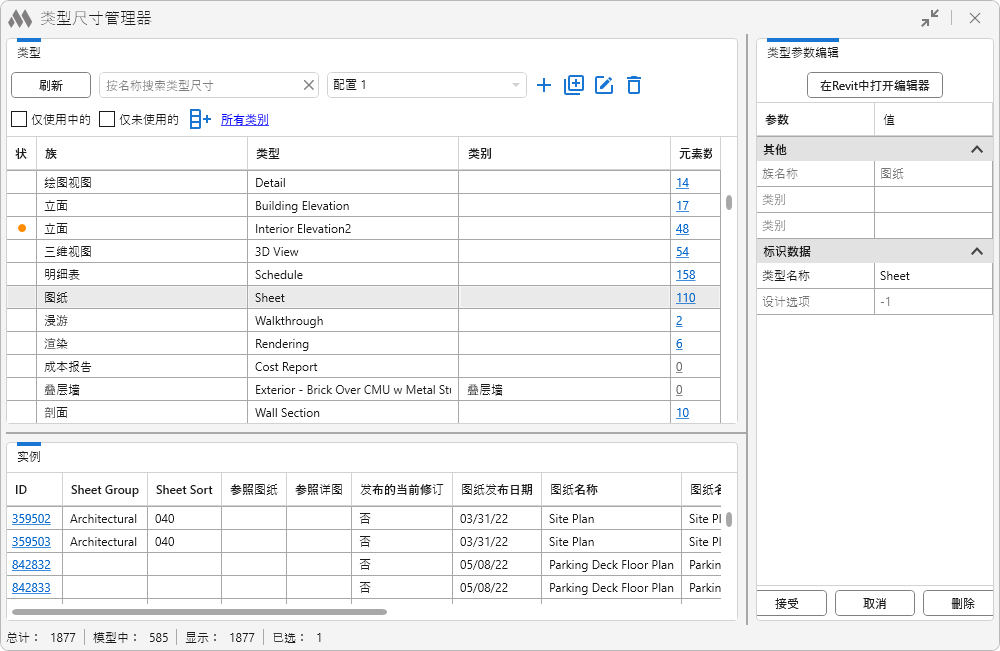Open the 所有类别 link
Viewport: 1000px width, 651px height.
click(244, 120)
